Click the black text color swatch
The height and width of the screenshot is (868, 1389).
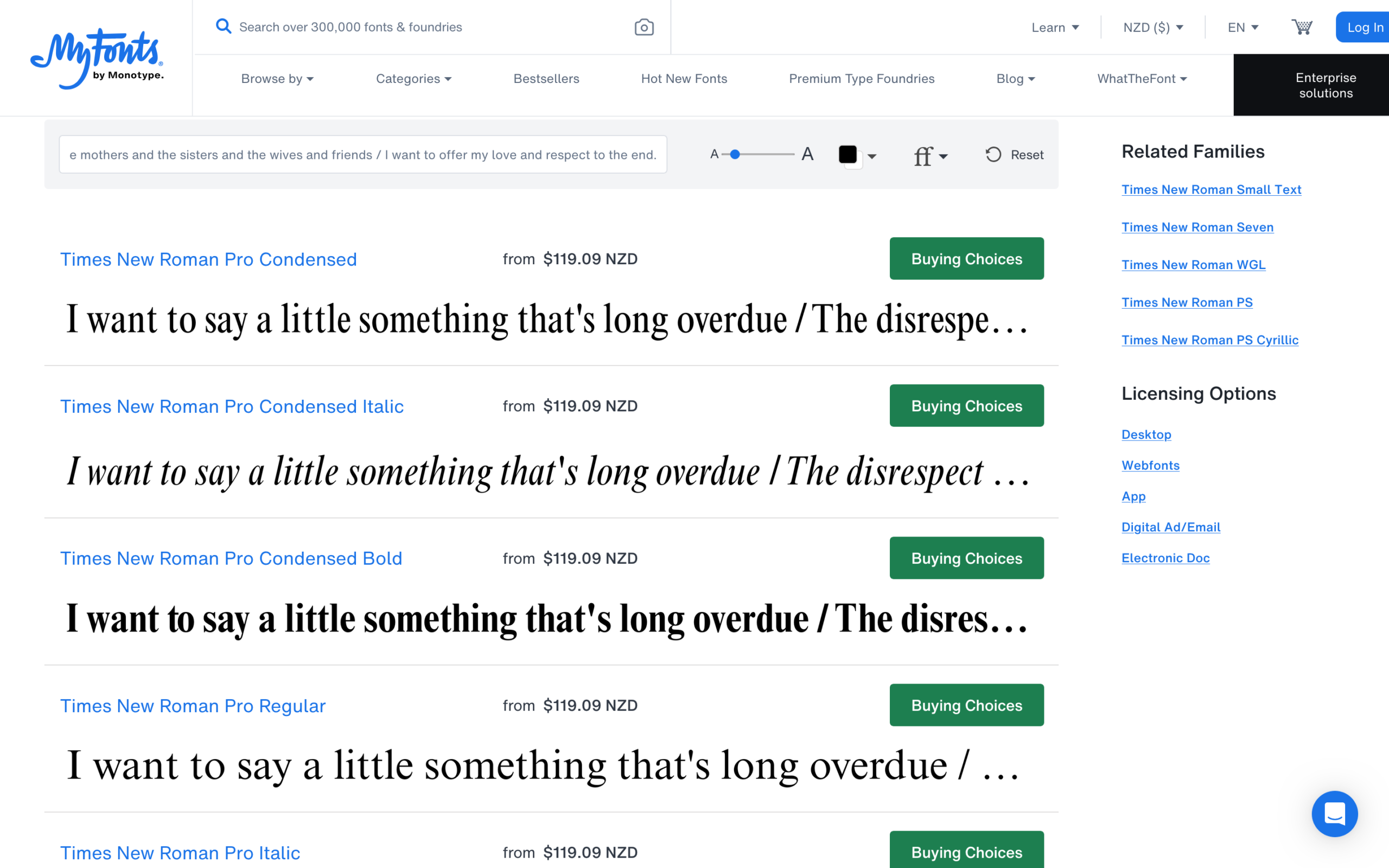point(848,155)
